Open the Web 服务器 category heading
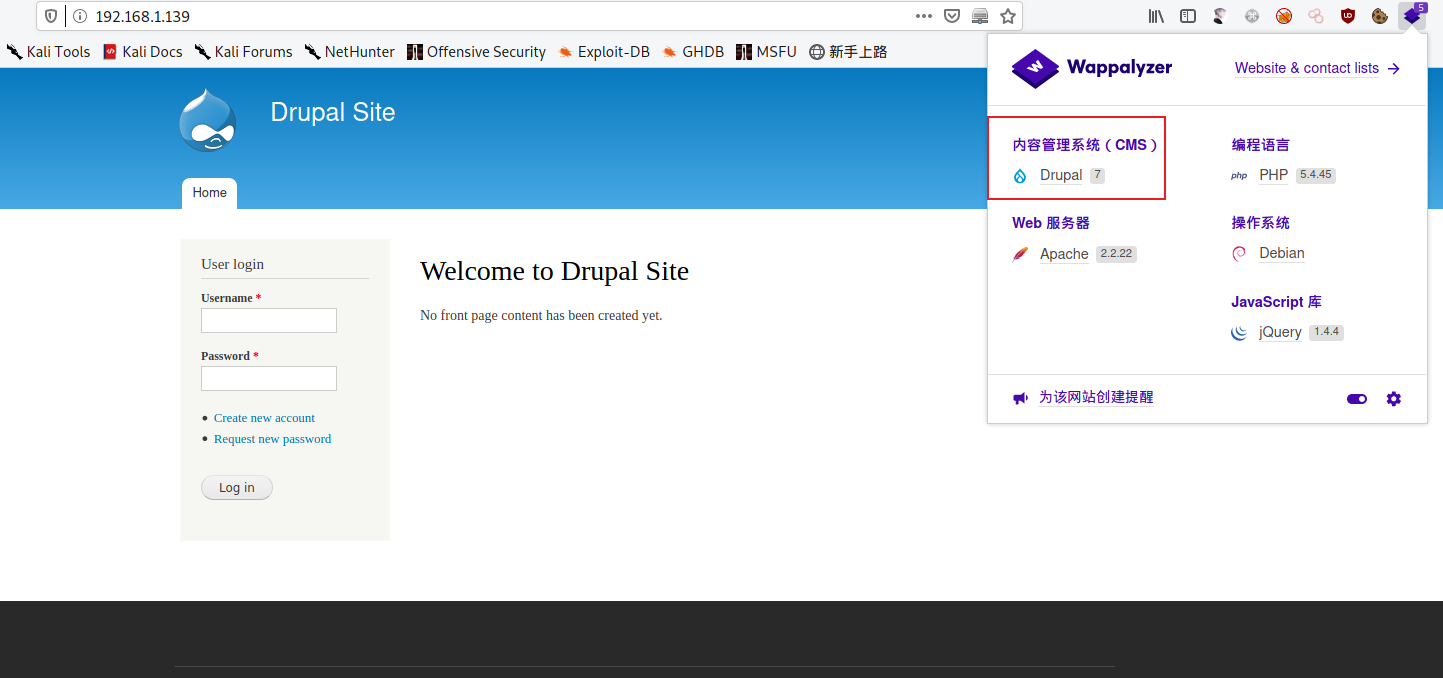 click(x=1051, y=223)
